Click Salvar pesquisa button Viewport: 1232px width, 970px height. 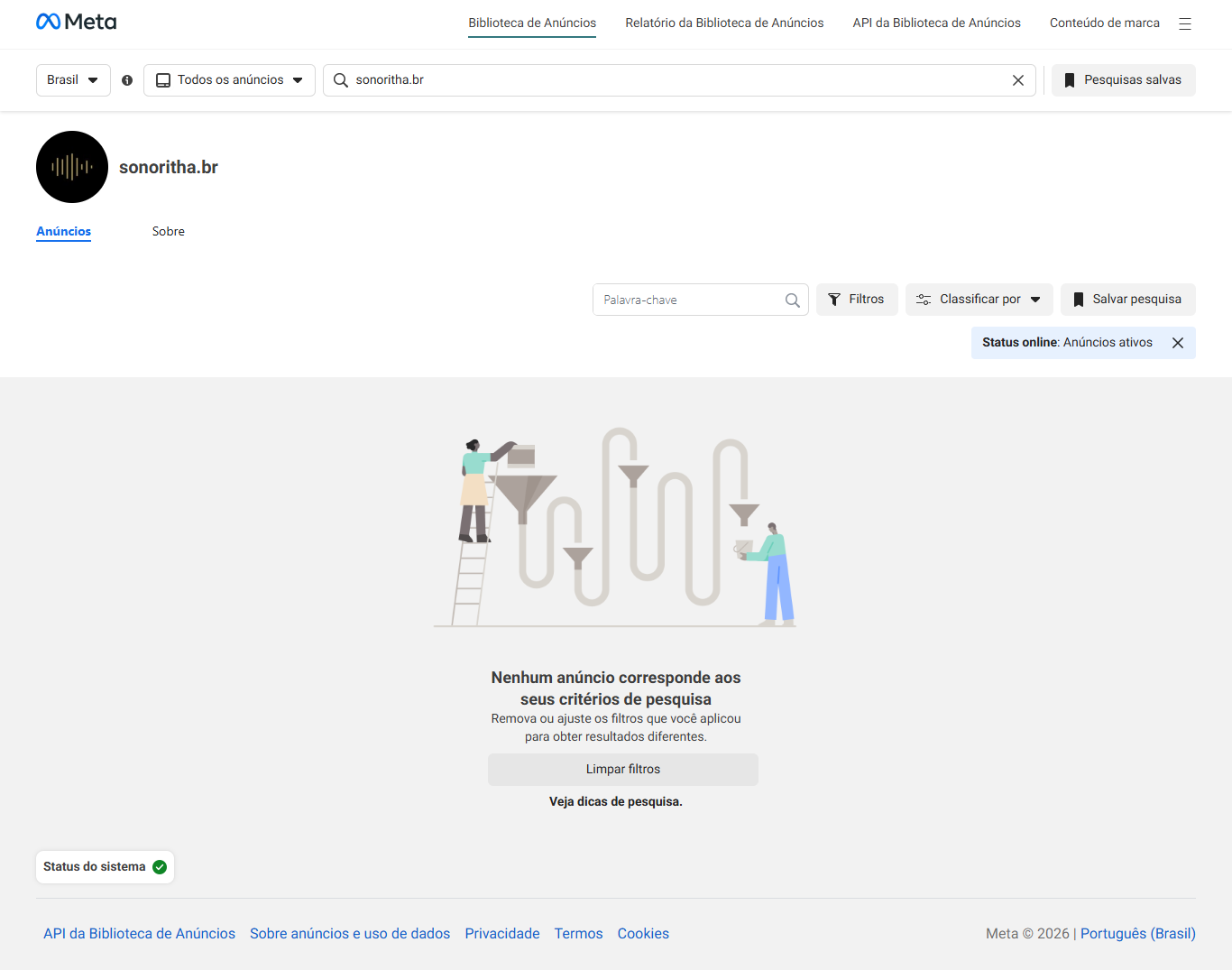click(1128, 300)
